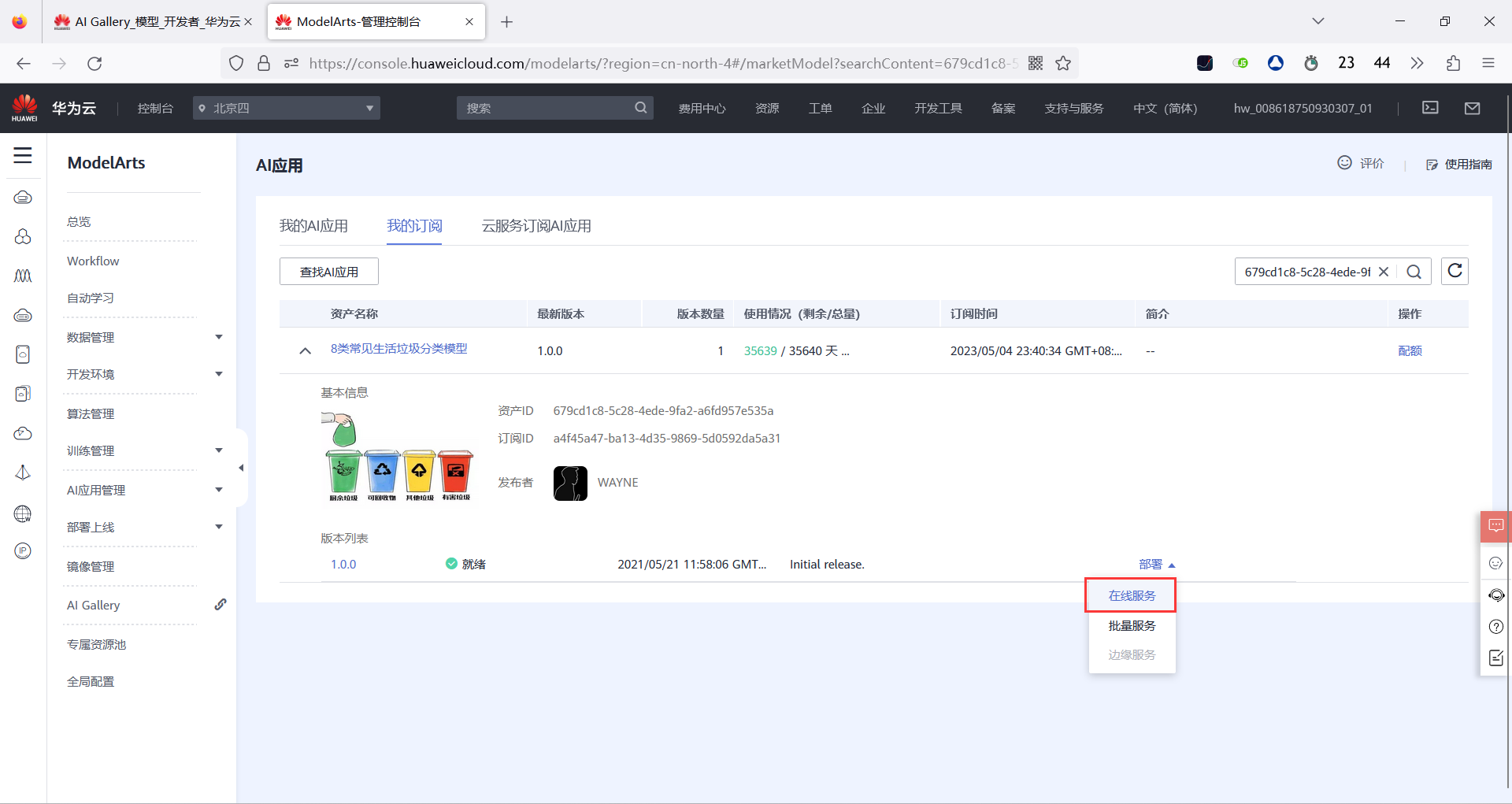Viewport: 1512px width, 804px height.
Task: Select 在线服务 from the deploy menu
Action: pyautogui.click(x=1132, y=595)
